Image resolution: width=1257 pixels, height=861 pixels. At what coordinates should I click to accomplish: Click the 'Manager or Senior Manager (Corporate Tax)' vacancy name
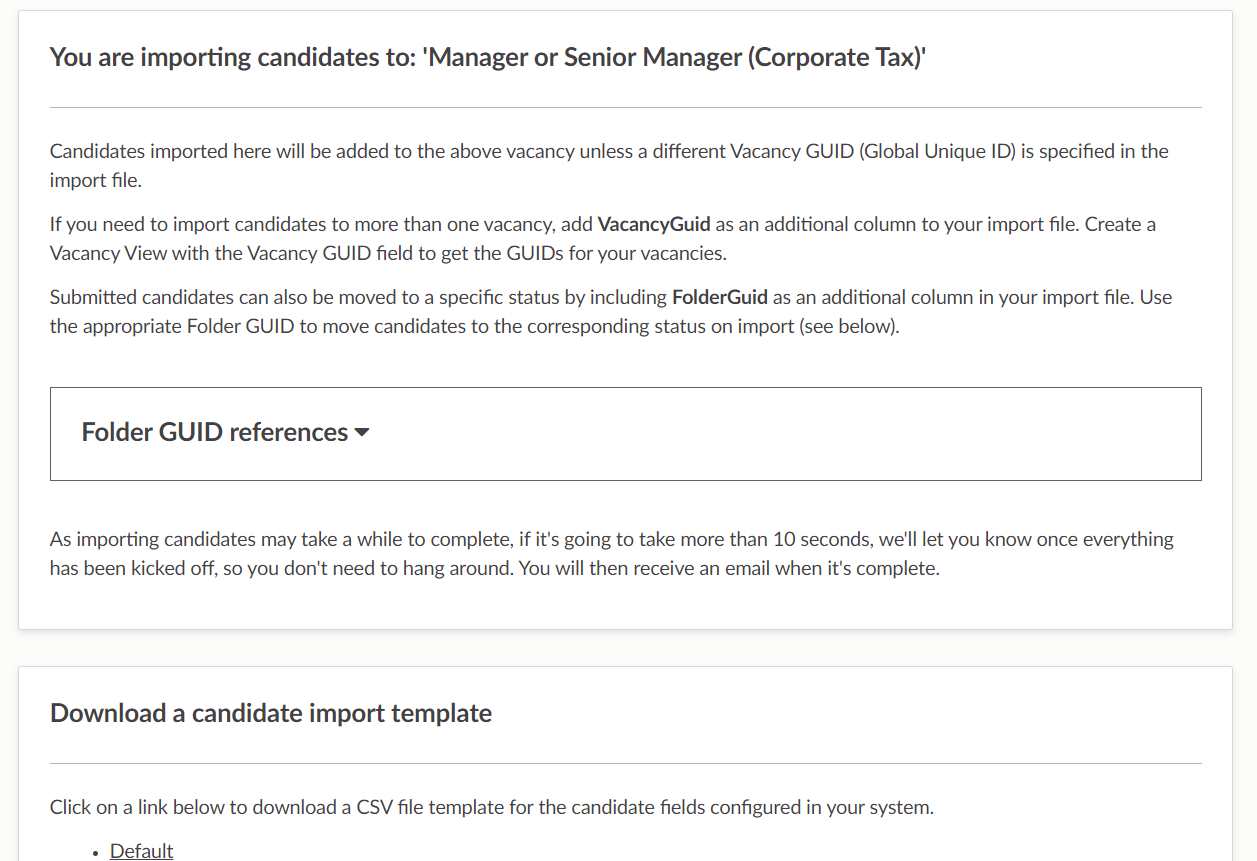(675, 57)
